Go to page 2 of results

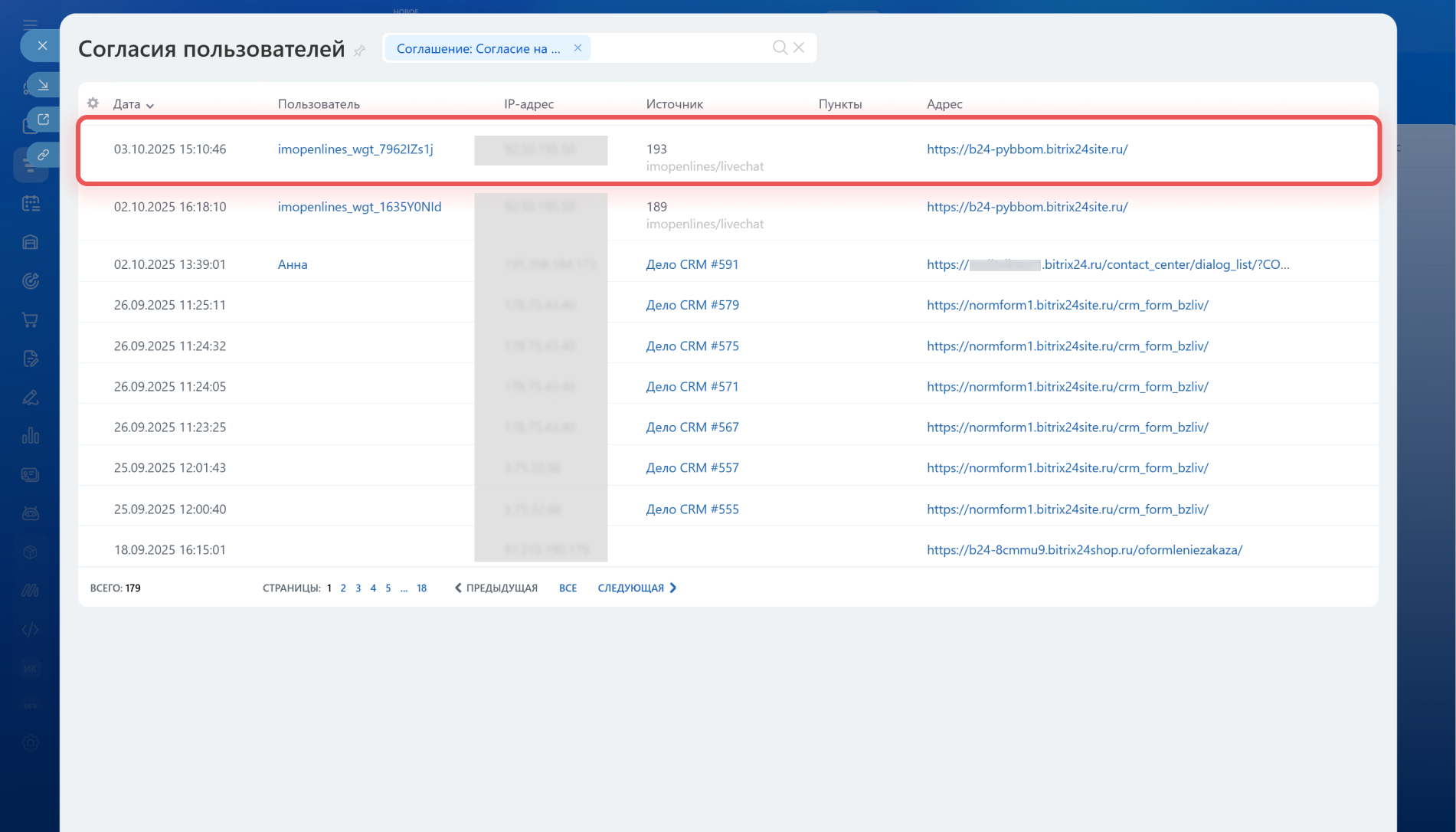[x=343, y=588]
